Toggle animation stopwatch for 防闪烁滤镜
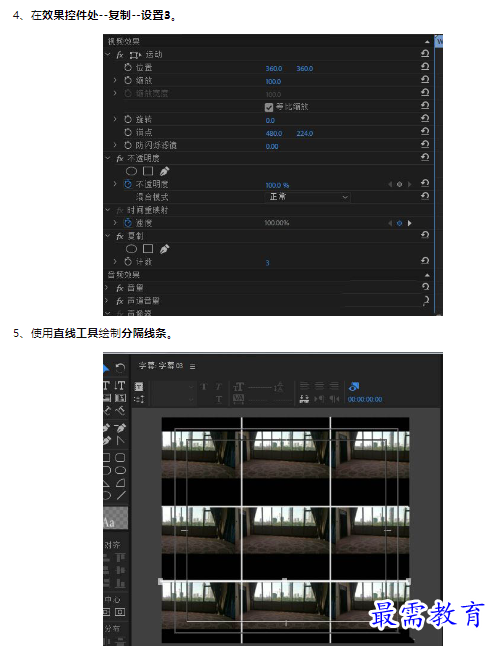 [128, 145]
